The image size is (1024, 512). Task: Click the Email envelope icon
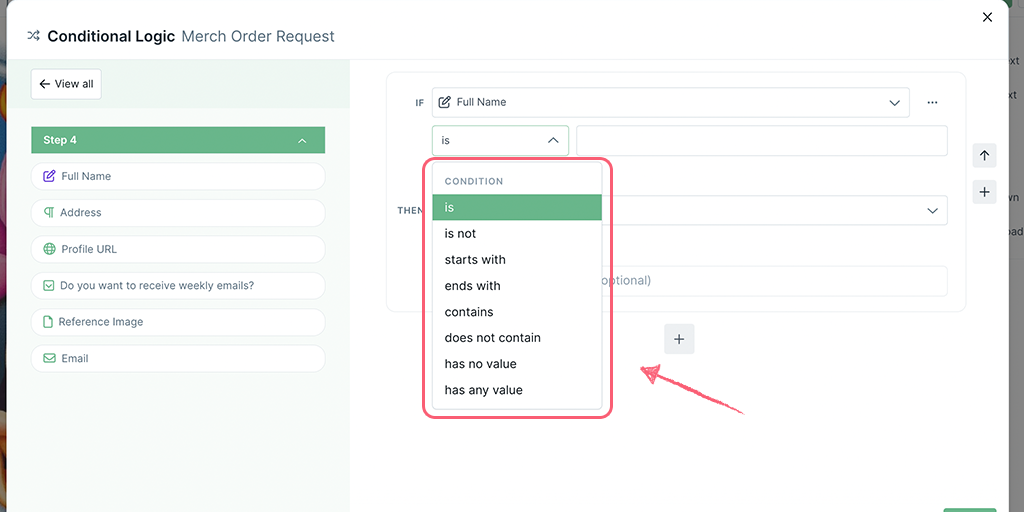tap(49, 359)
